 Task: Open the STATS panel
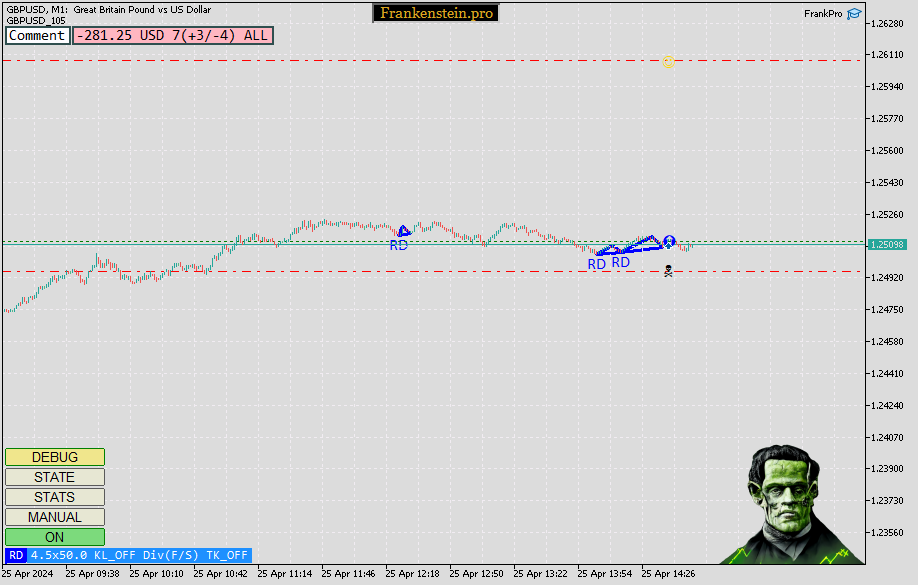click(x=55, y=497)
